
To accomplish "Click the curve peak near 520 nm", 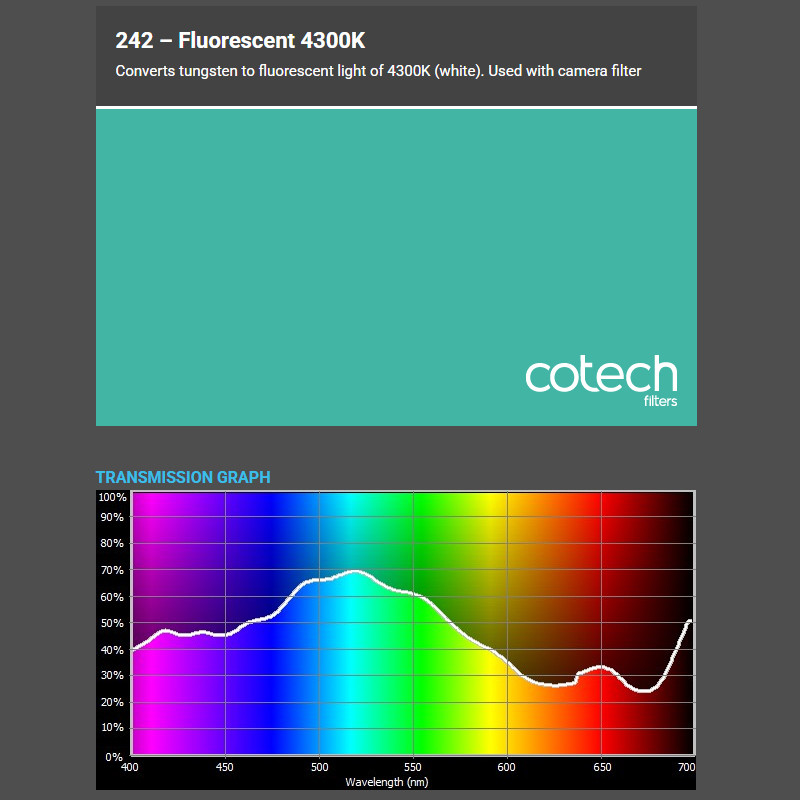I will click(x=355, y=572).
